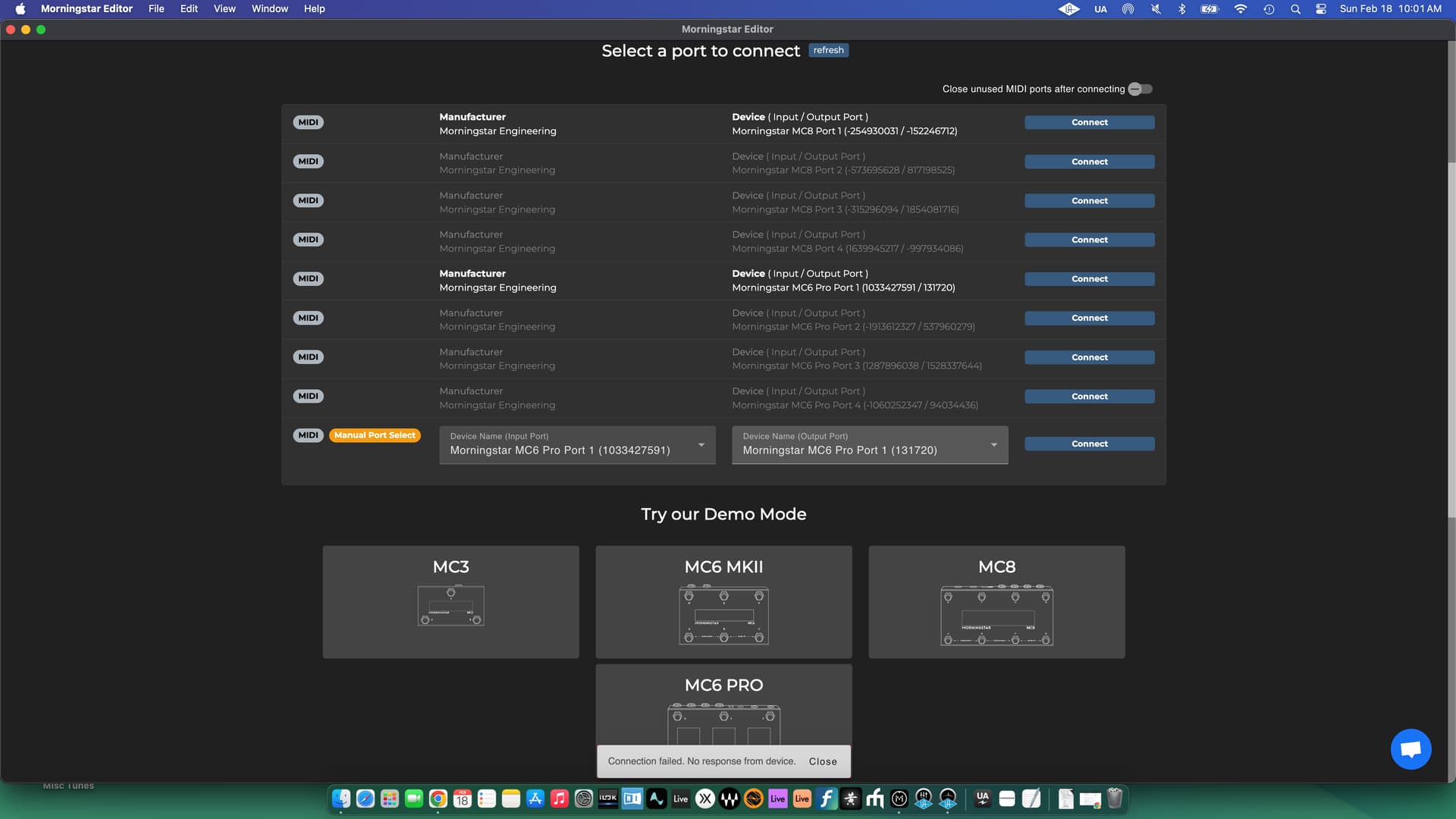Connect to Morningstar MC8 Port 4

(1089, 240)
